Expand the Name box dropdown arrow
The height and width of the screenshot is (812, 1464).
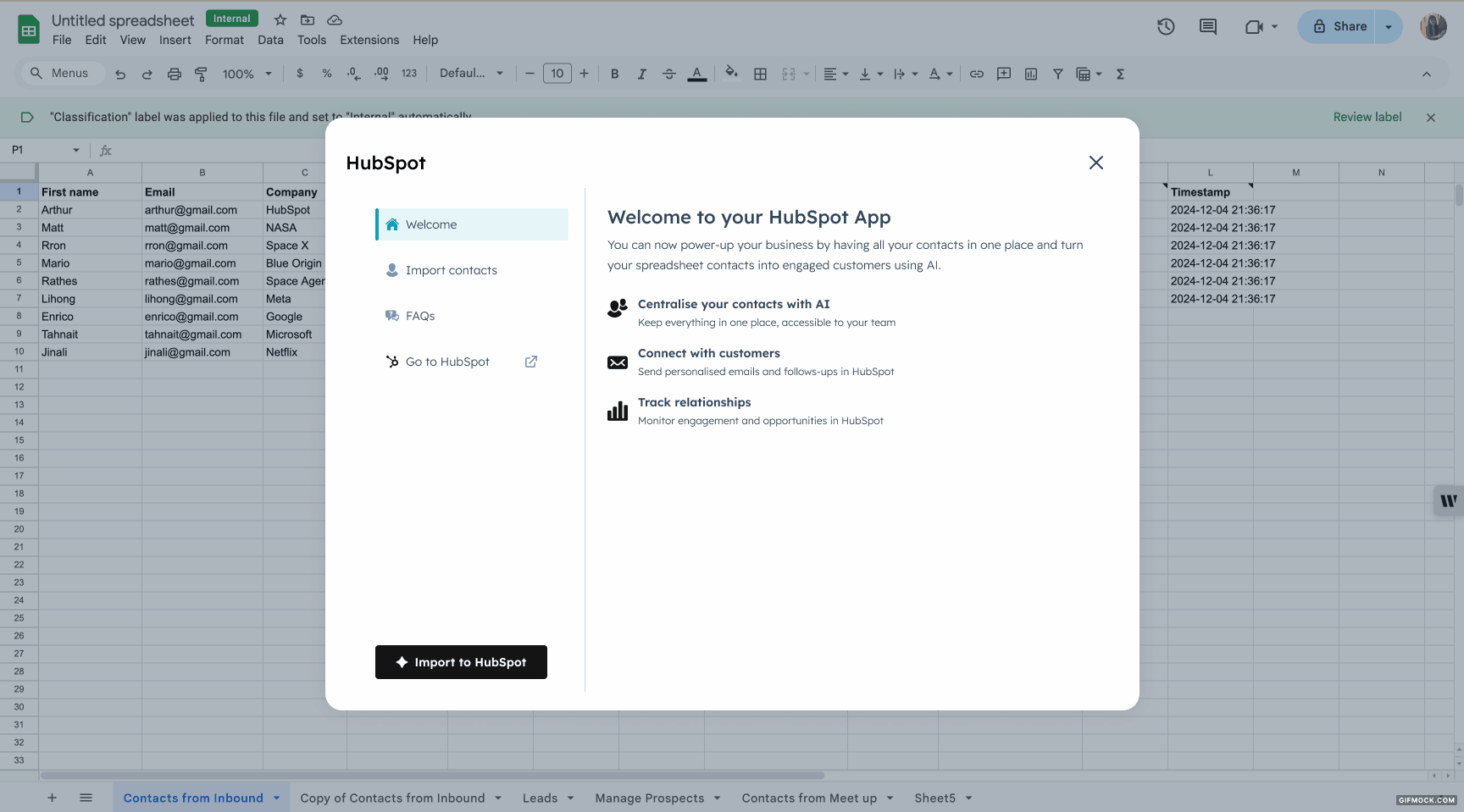coord(76,150)
